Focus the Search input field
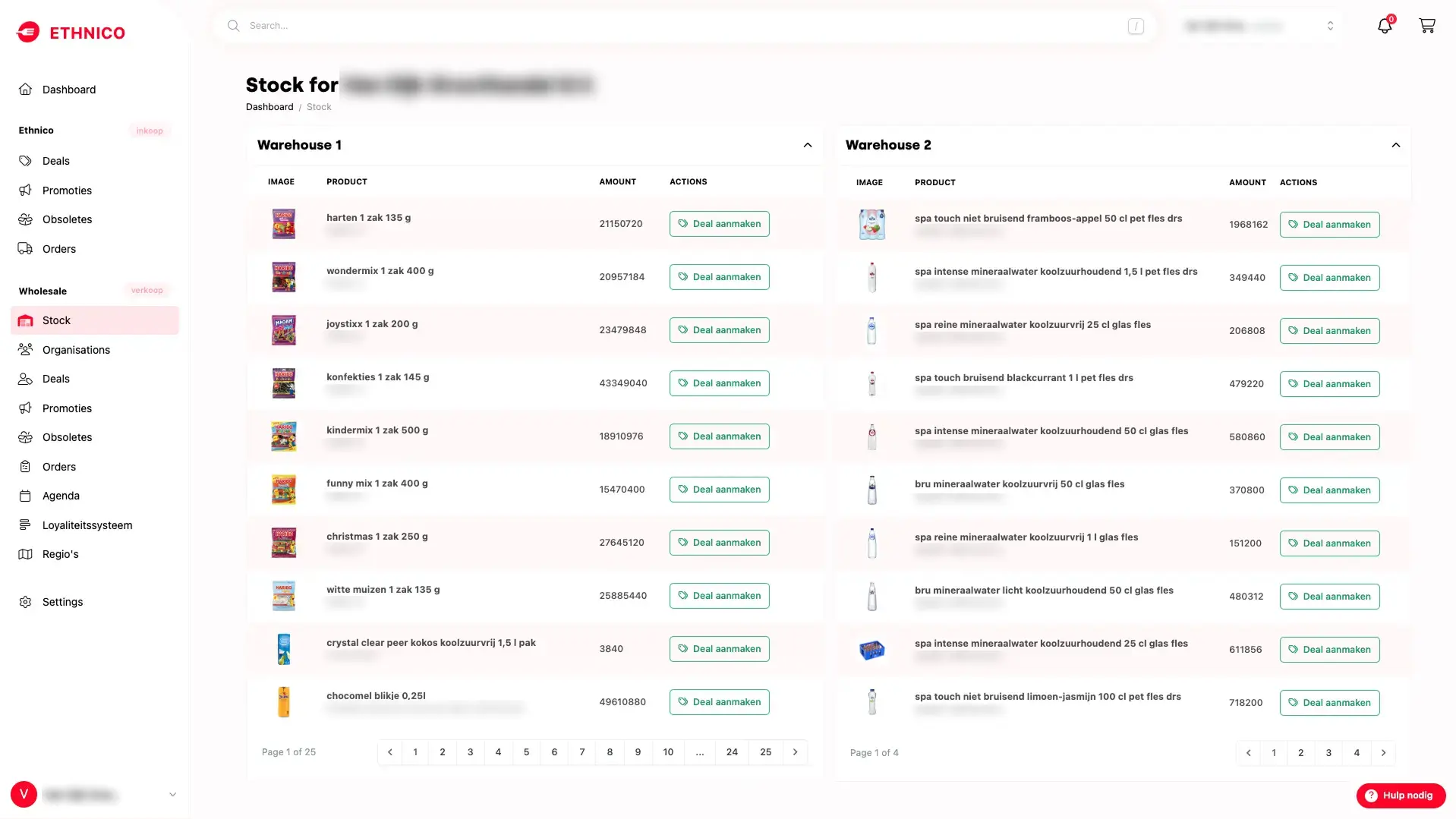This screenshot has width=1456, height=819. coord(684,26)
